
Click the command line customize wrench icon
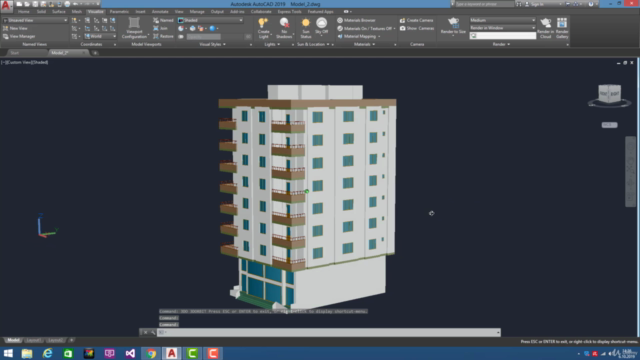click(153, 333)
